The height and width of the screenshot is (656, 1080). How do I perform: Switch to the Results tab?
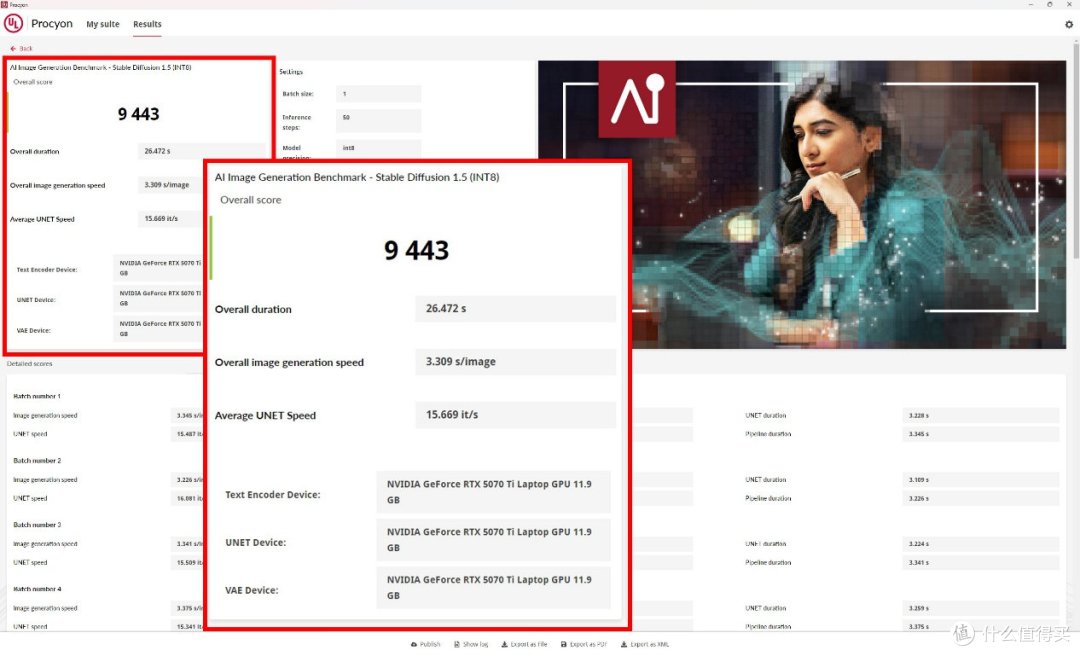pos(147,24)
